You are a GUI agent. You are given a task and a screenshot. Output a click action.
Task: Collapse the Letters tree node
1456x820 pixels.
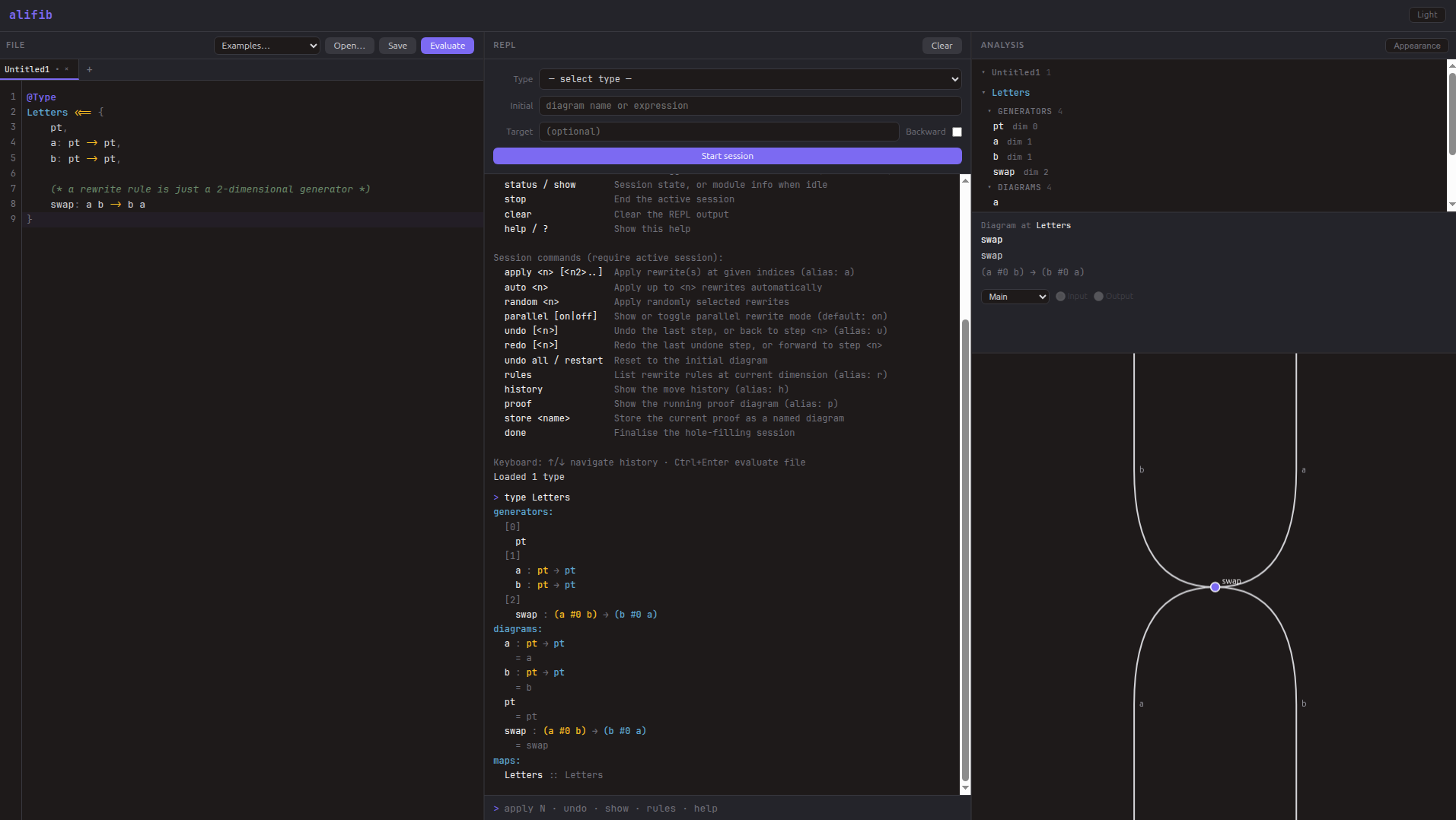click(x=983, y=93)
